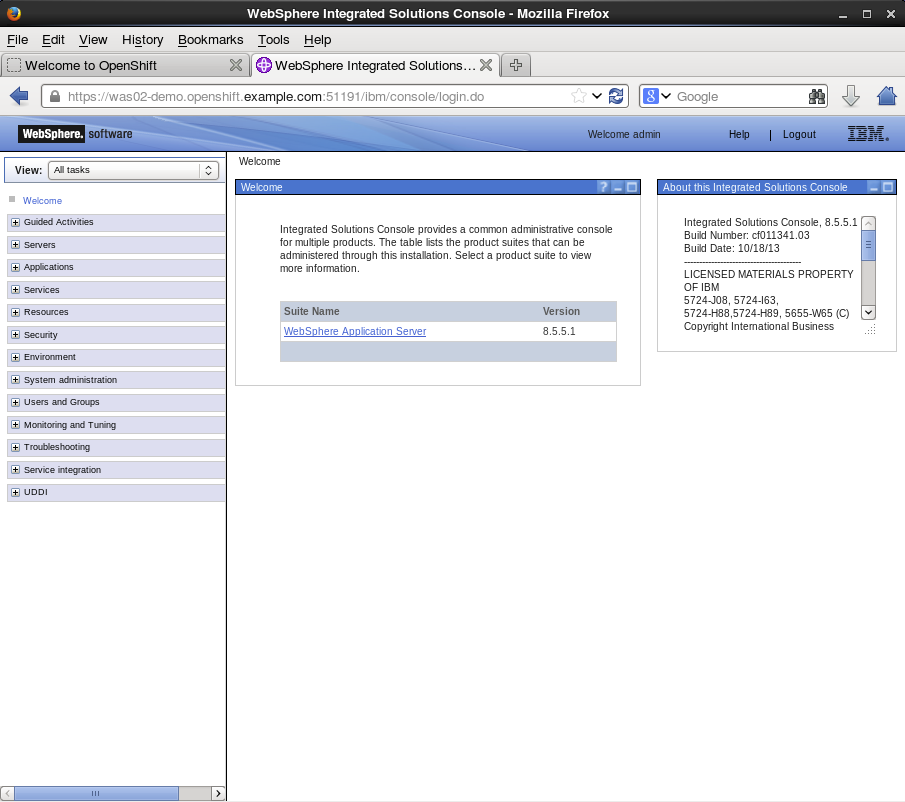The height and width of the screenshot is (802, 905).
Task: Open the Downloads arrow button
Action: 851,96
